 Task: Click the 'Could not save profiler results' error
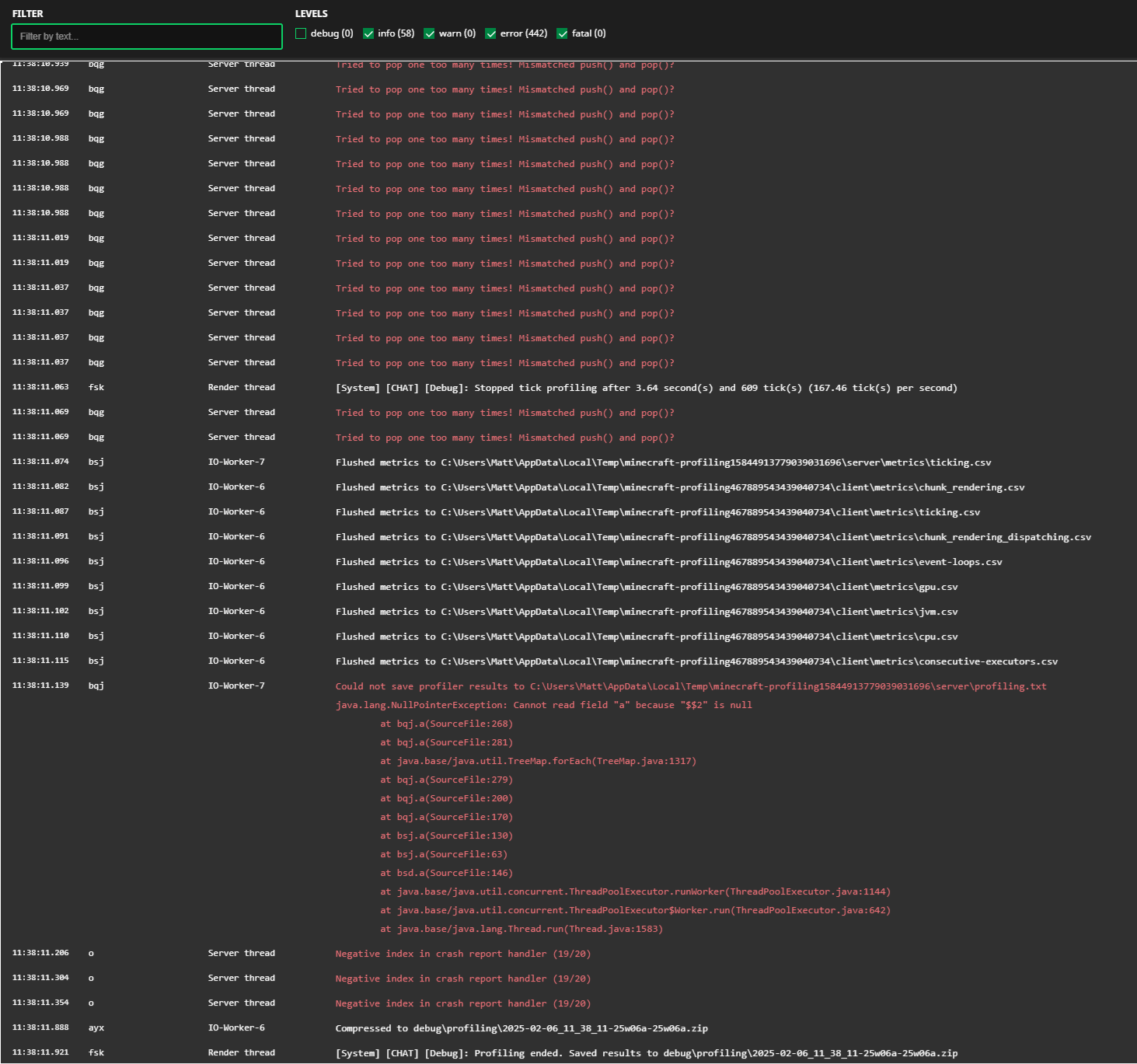click(x=690, y=686)
